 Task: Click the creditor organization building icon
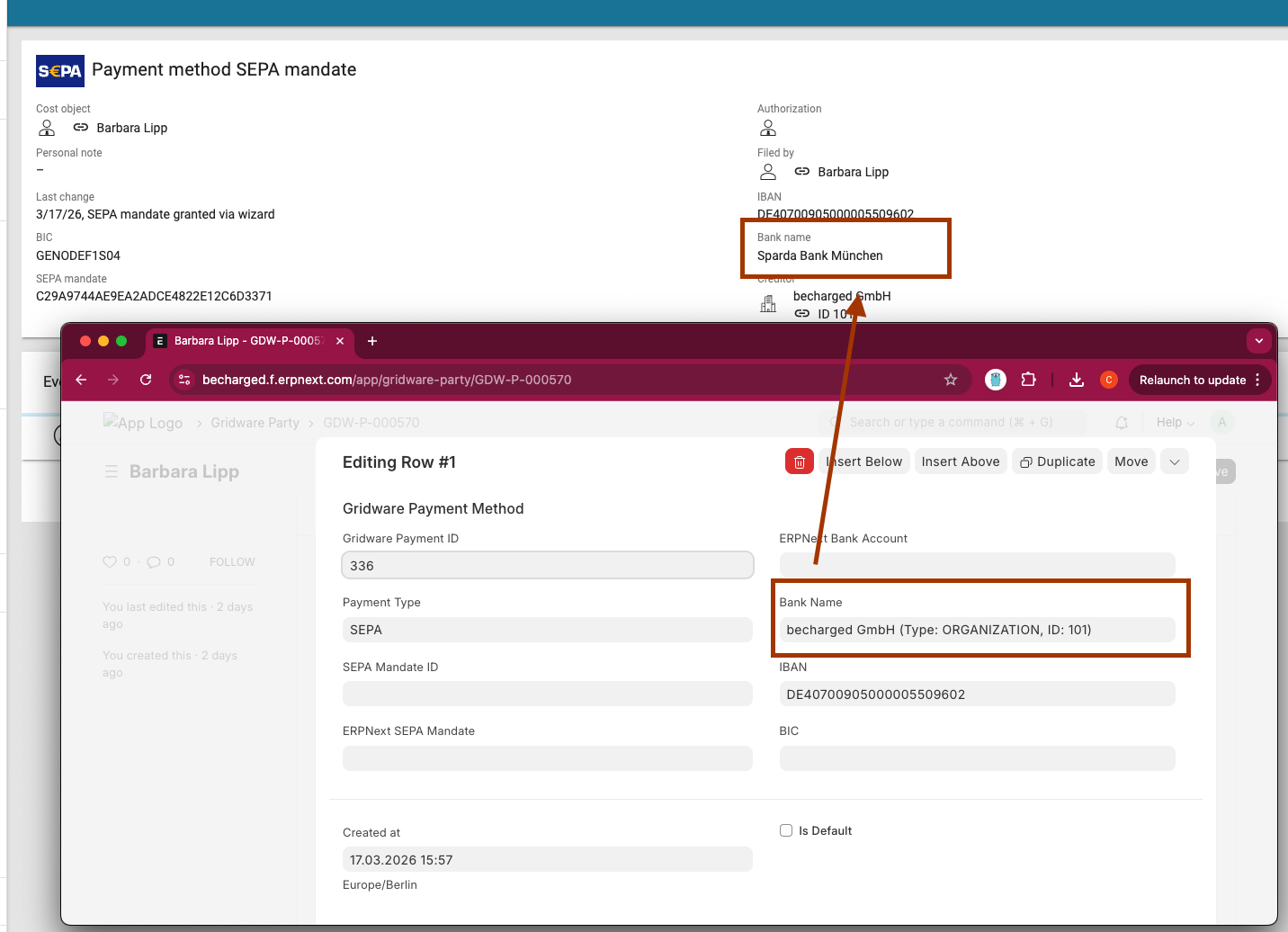pos(768,304)
